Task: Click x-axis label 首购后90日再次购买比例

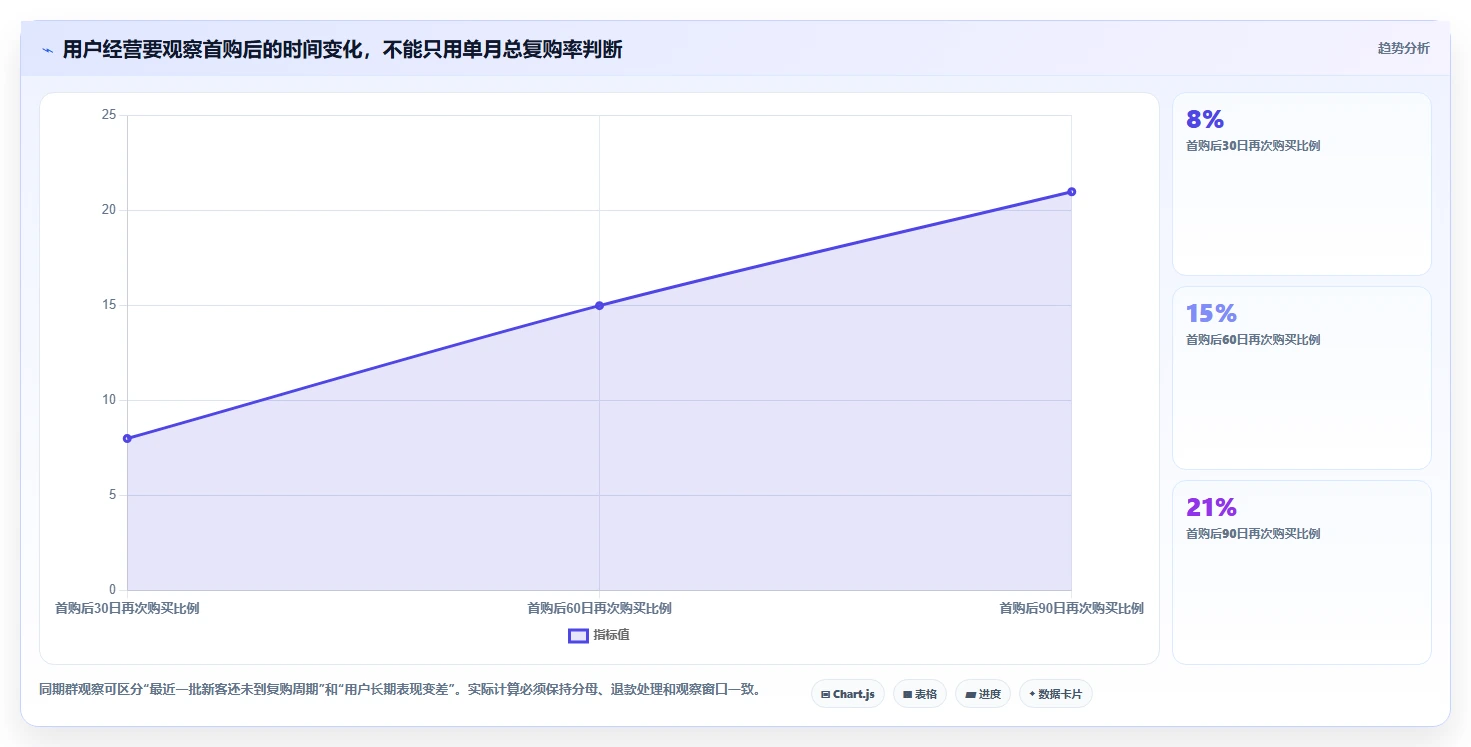Action: (x=1071, y=608)
